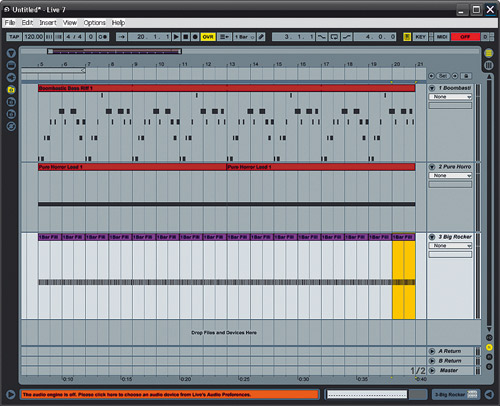Viewport: 500px width, 406px height.
Task: Switch to Session view selector icon
Action: click(489, 65)
